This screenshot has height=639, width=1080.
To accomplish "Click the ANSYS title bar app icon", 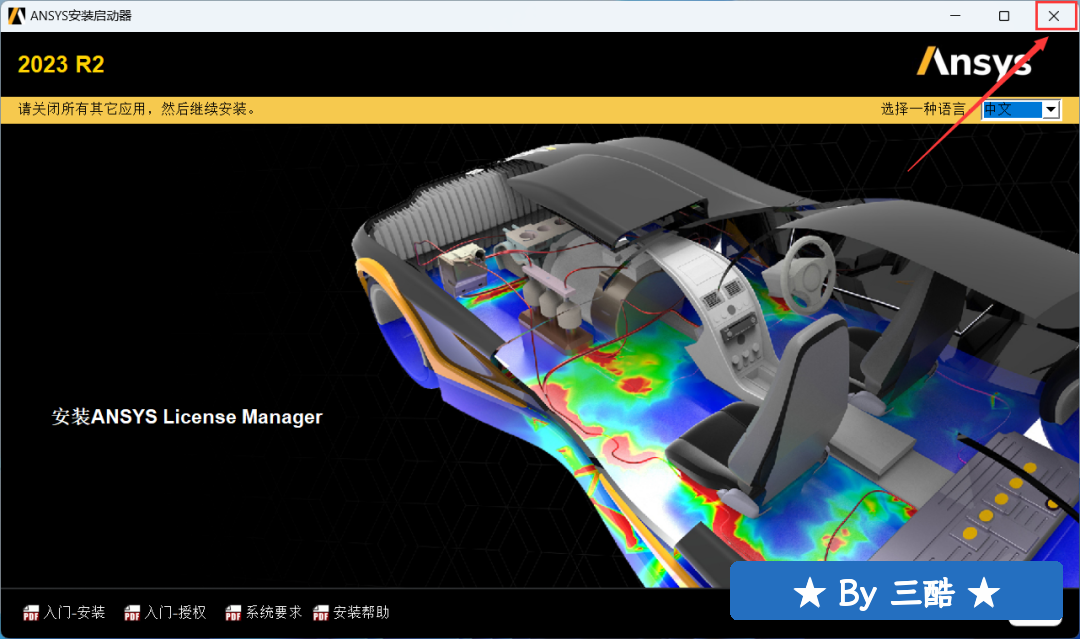I will [x=16, y=16].
